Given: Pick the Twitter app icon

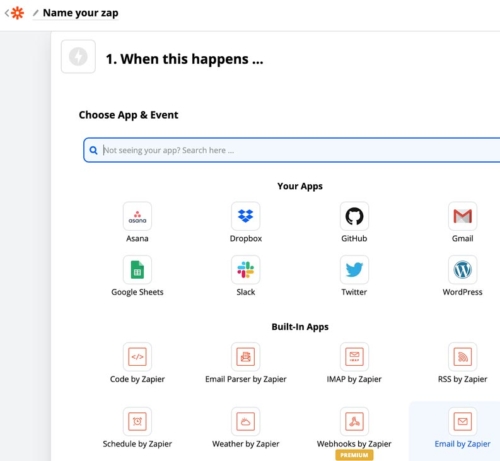Looking at the screenshot, I should pos(354,270).
